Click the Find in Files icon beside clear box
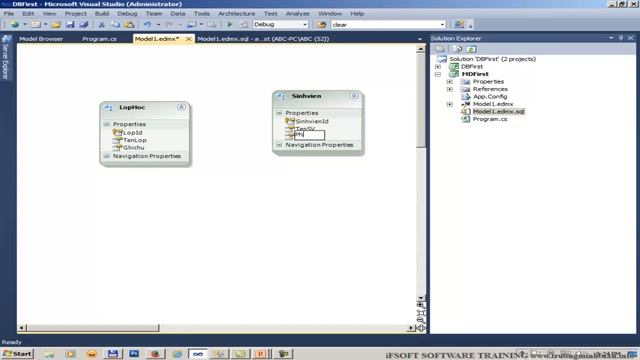 point(322,24)
